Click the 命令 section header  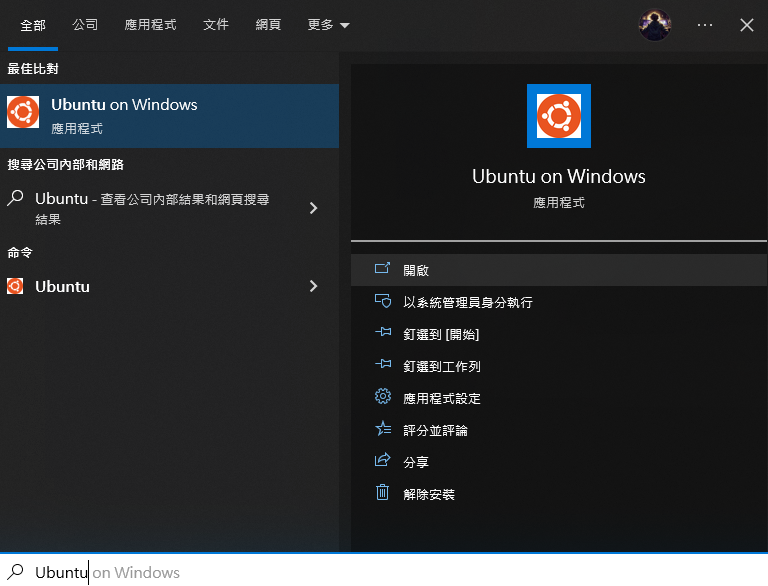pyautogui.click(x=20, y=253)
